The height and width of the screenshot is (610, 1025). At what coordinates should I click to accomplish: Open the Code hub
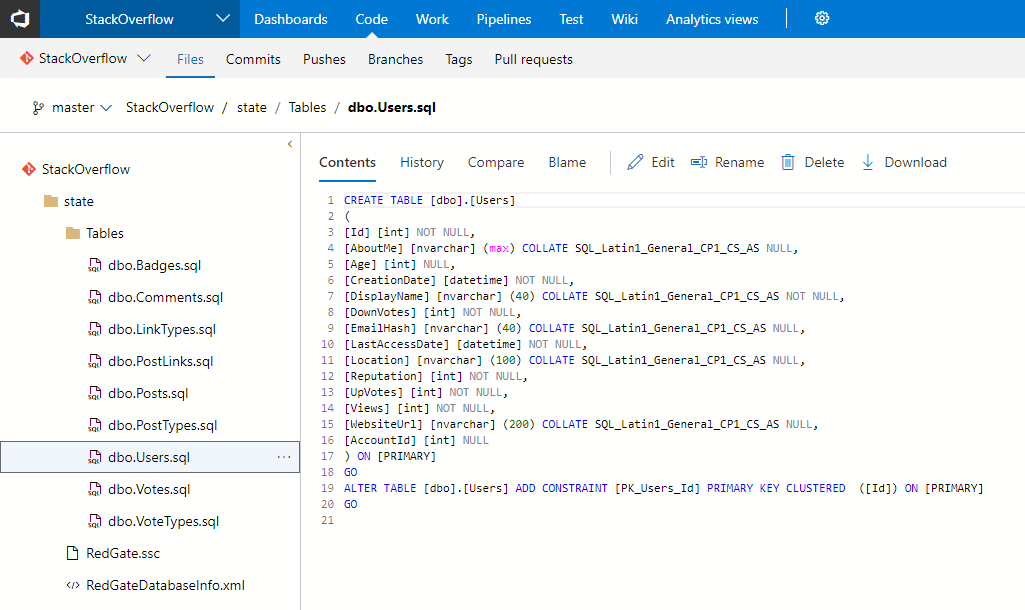coord(371,19)
